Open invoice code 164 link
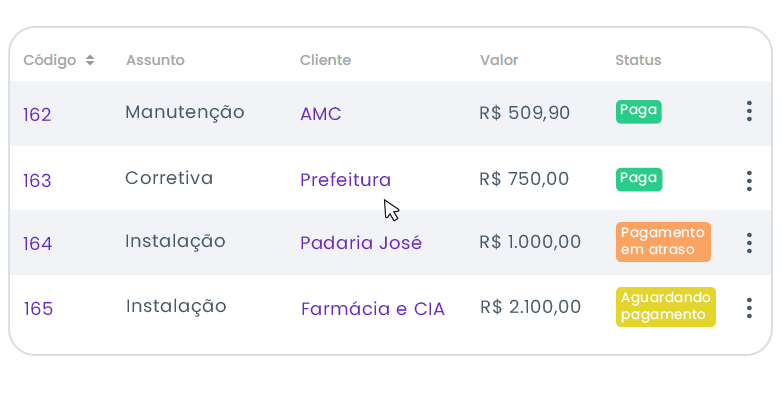The image size is (782, 420). [x=37, y=244]
